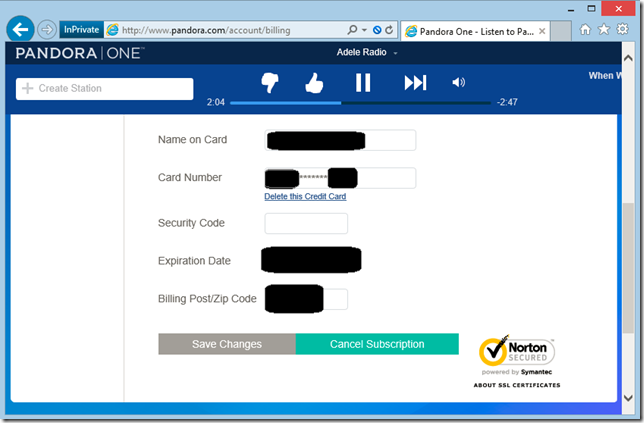Open the address bar autocomplete dropdown arrow
The height and width of the screenshot is (423, 644).
click(364, 30)
